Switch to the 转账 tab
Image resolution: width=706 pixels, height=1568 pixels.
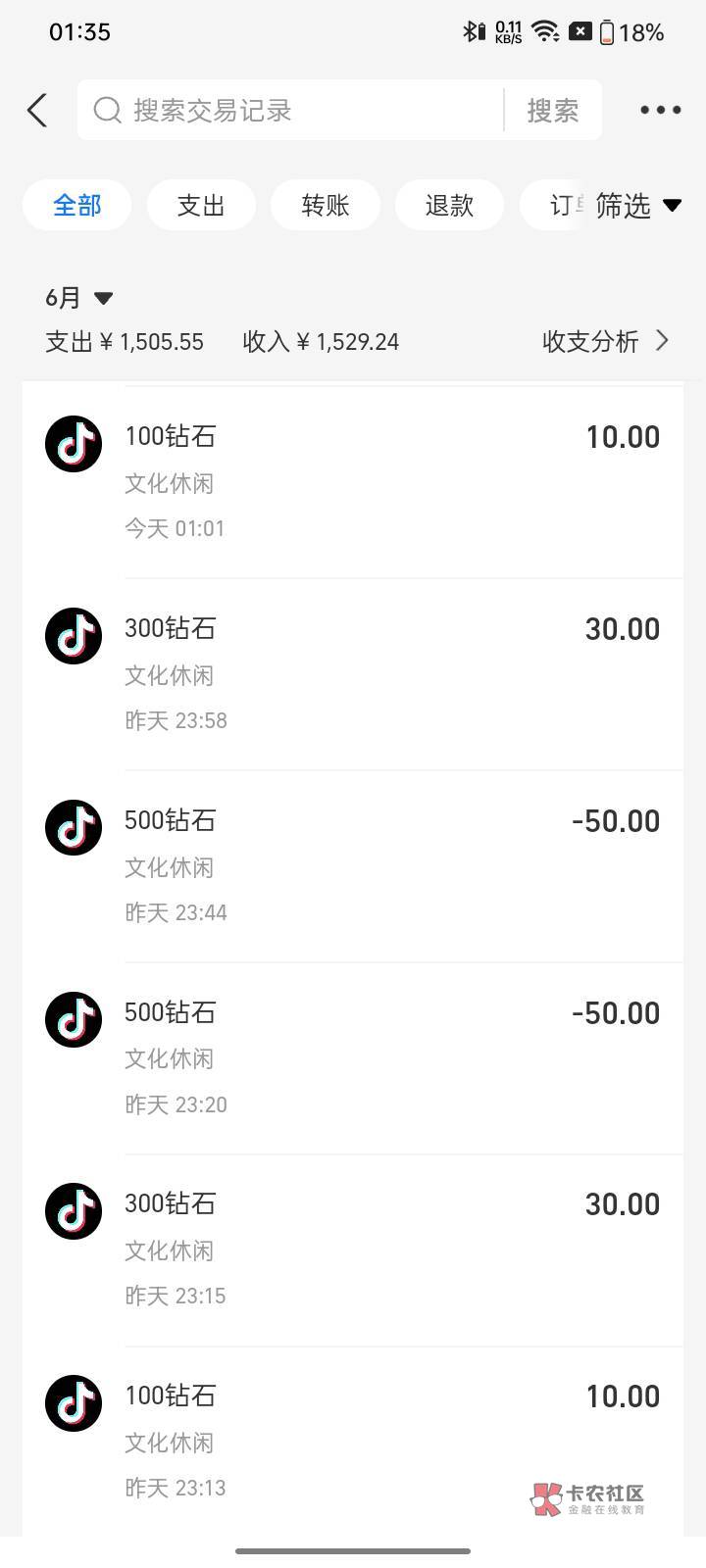[326, 206]
